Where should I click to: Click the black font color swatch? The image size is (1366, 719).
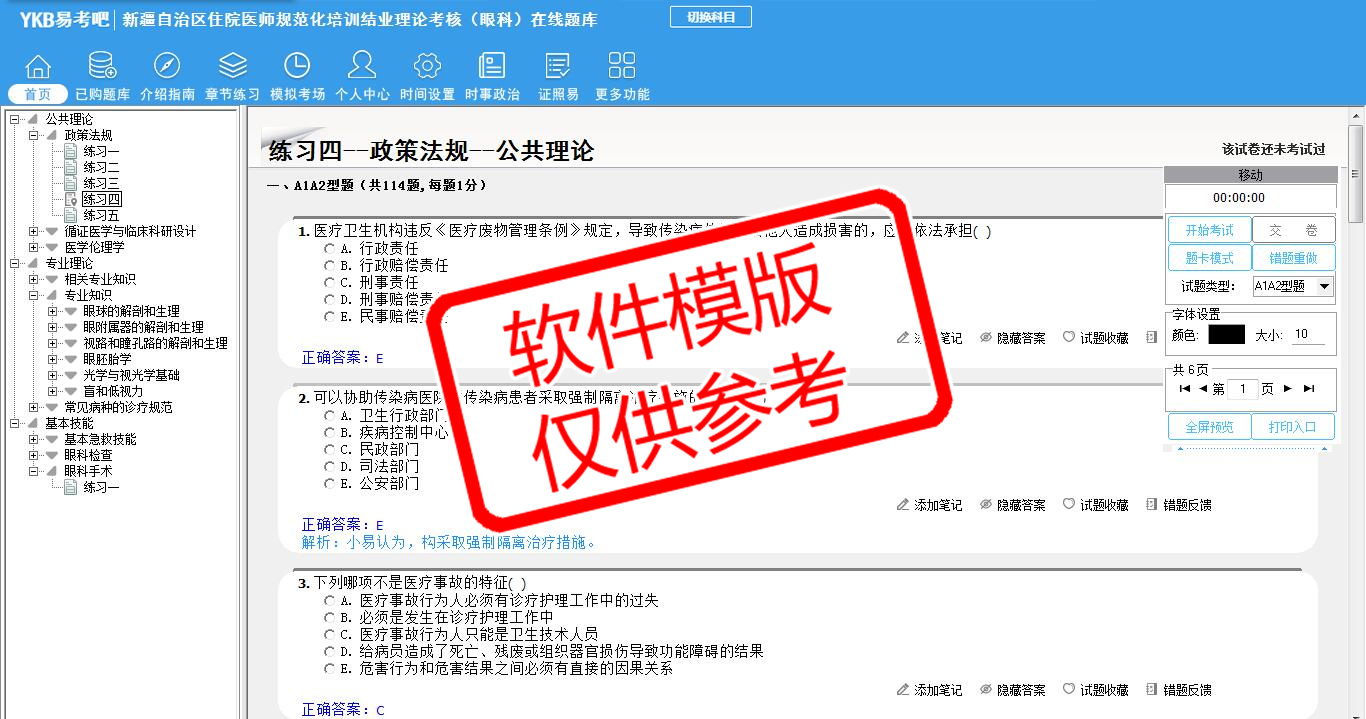pyautogui.click(x=1226, y=335)
